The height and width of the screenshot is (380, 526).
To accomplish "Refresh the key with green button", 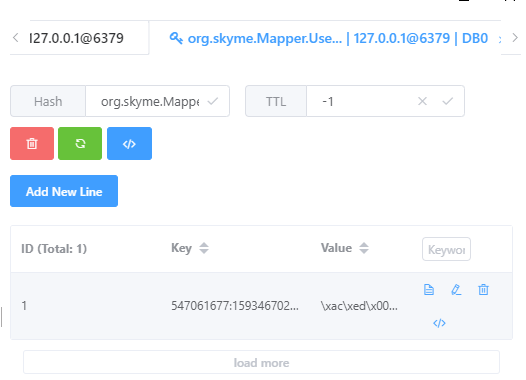I will coord(80,144).
